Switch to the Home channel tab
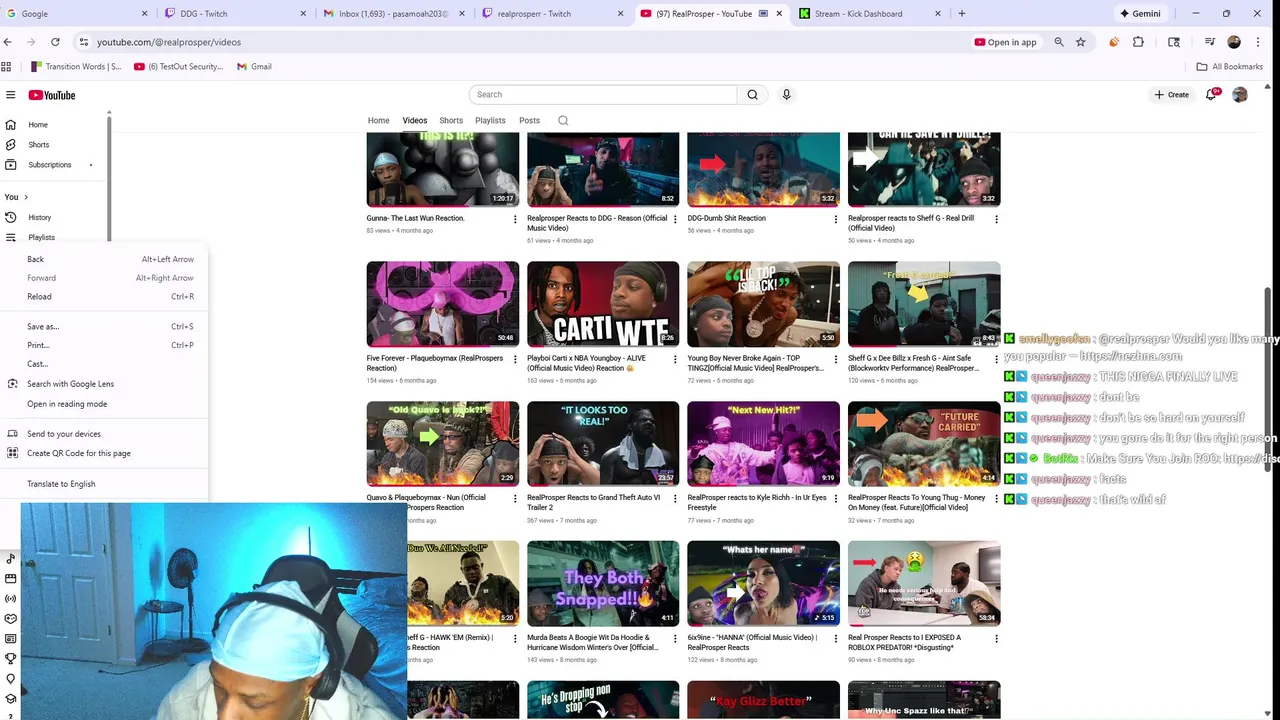This screenshot has width=1280, height=720. pos(378,120)
